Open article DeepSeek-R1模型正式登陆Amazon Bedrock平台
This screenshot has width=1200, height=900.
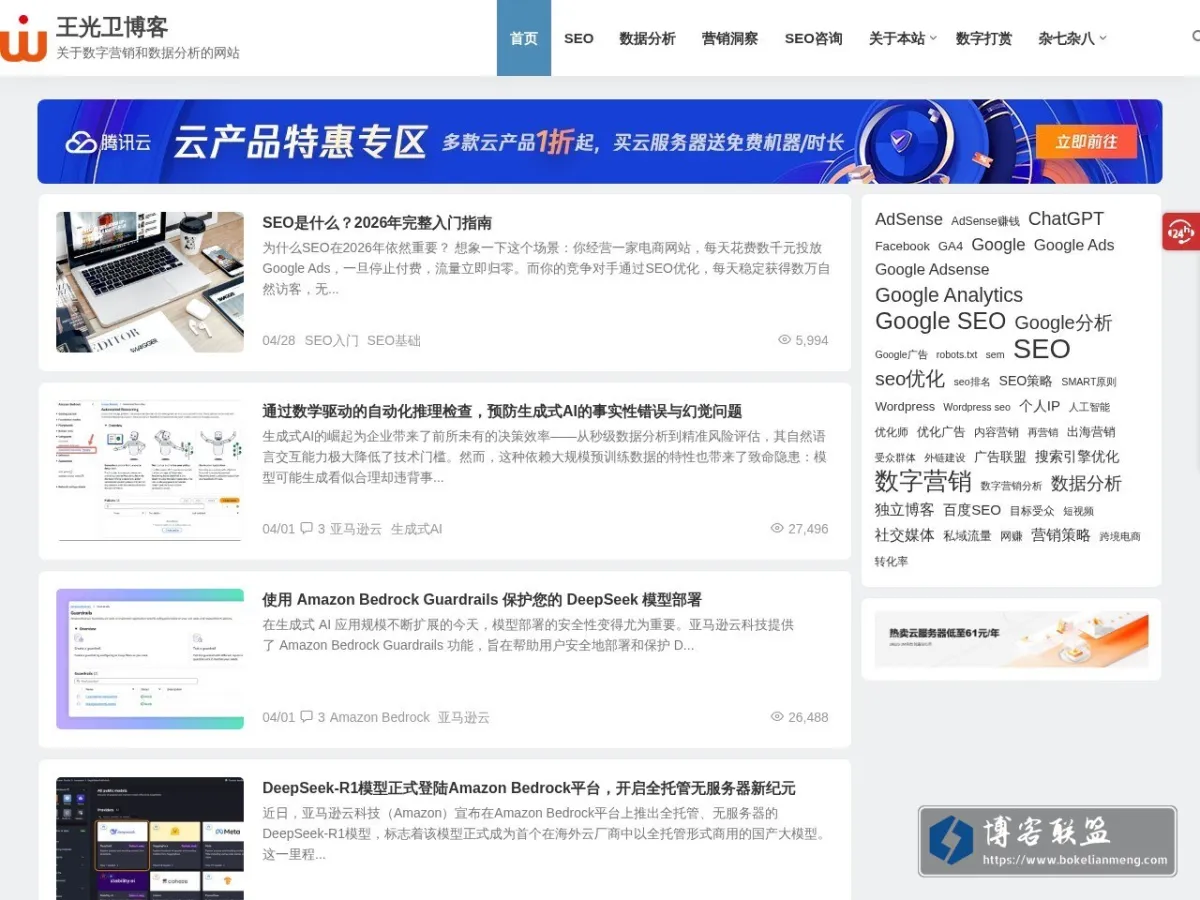click(x=529, y=788)
